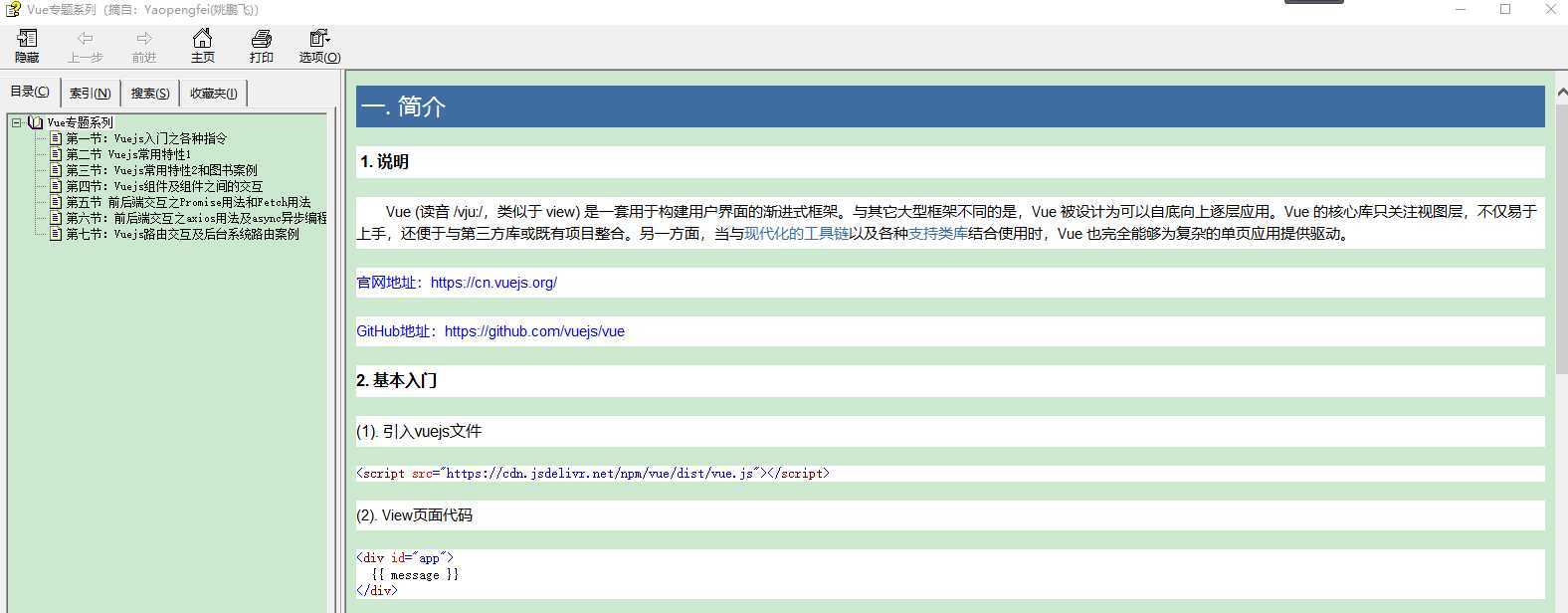Click the 2. 基本入门 subheading
Image resolution: width=1568 pixels, height=613 pixels.
point(398,380)
